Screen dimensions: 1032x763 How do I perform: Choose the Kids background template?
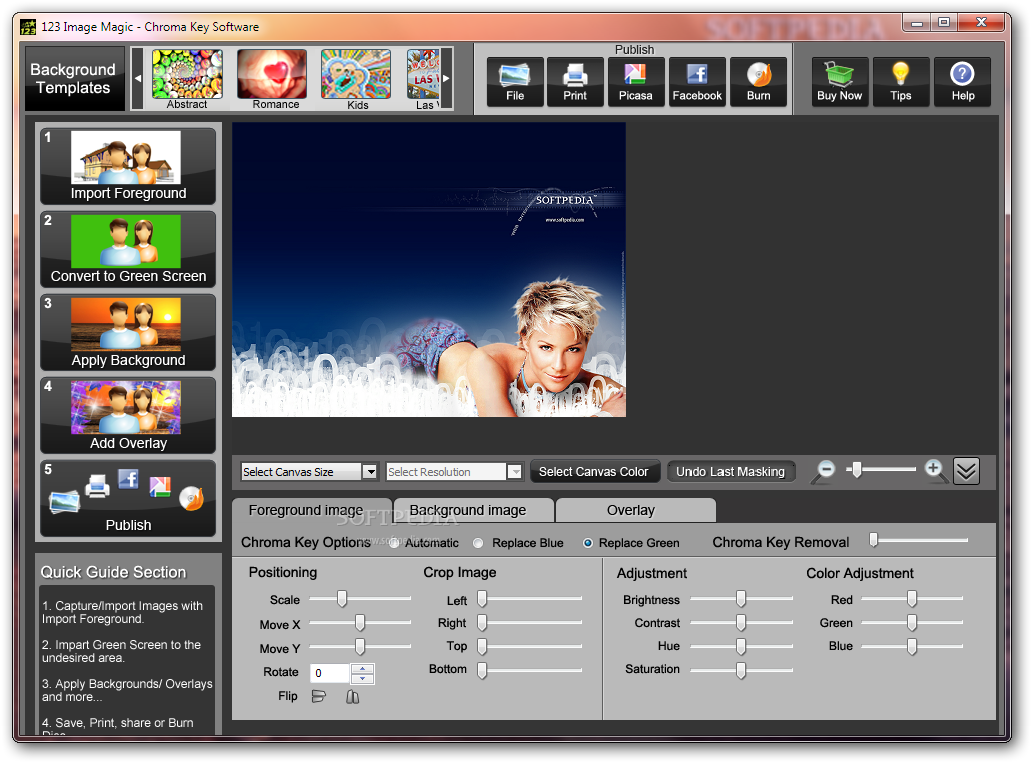(356, 79)
